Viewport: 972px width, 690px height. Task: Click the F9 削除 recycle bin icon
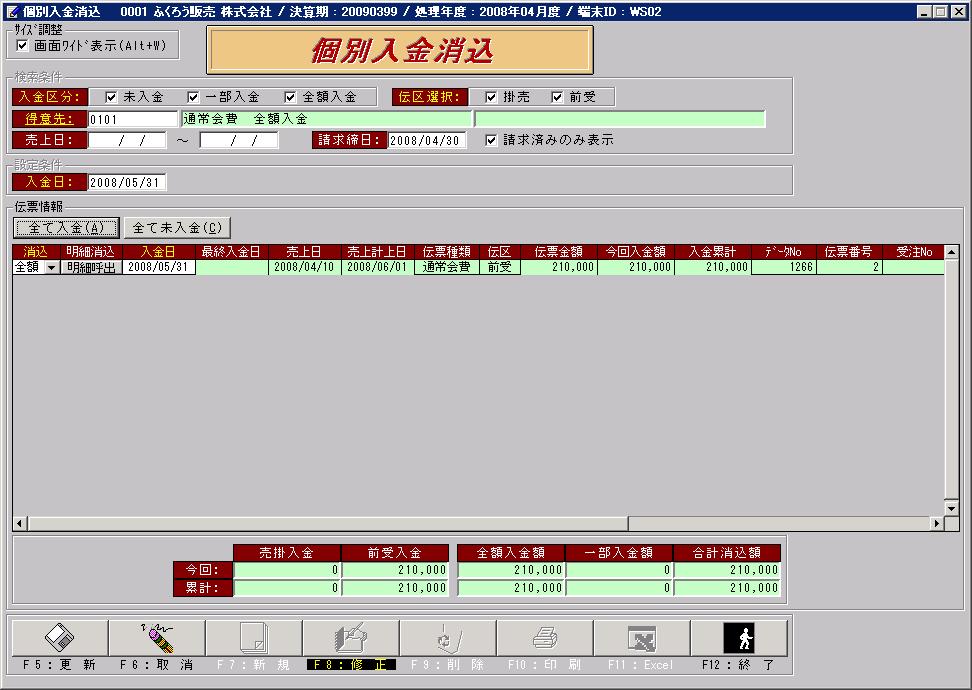click(448, 637)
